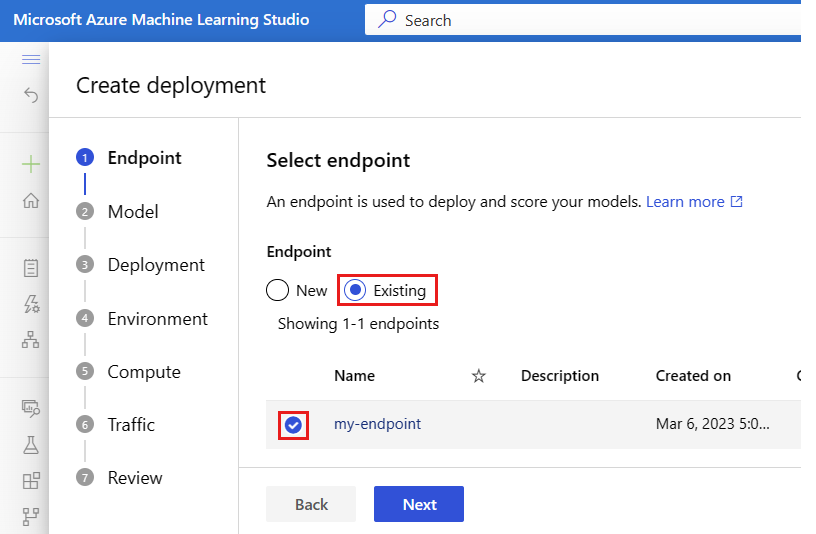The width and height of the screenshot is (816, 534).
Task: Select the New endpoint radio button
Action: (278, 291)
